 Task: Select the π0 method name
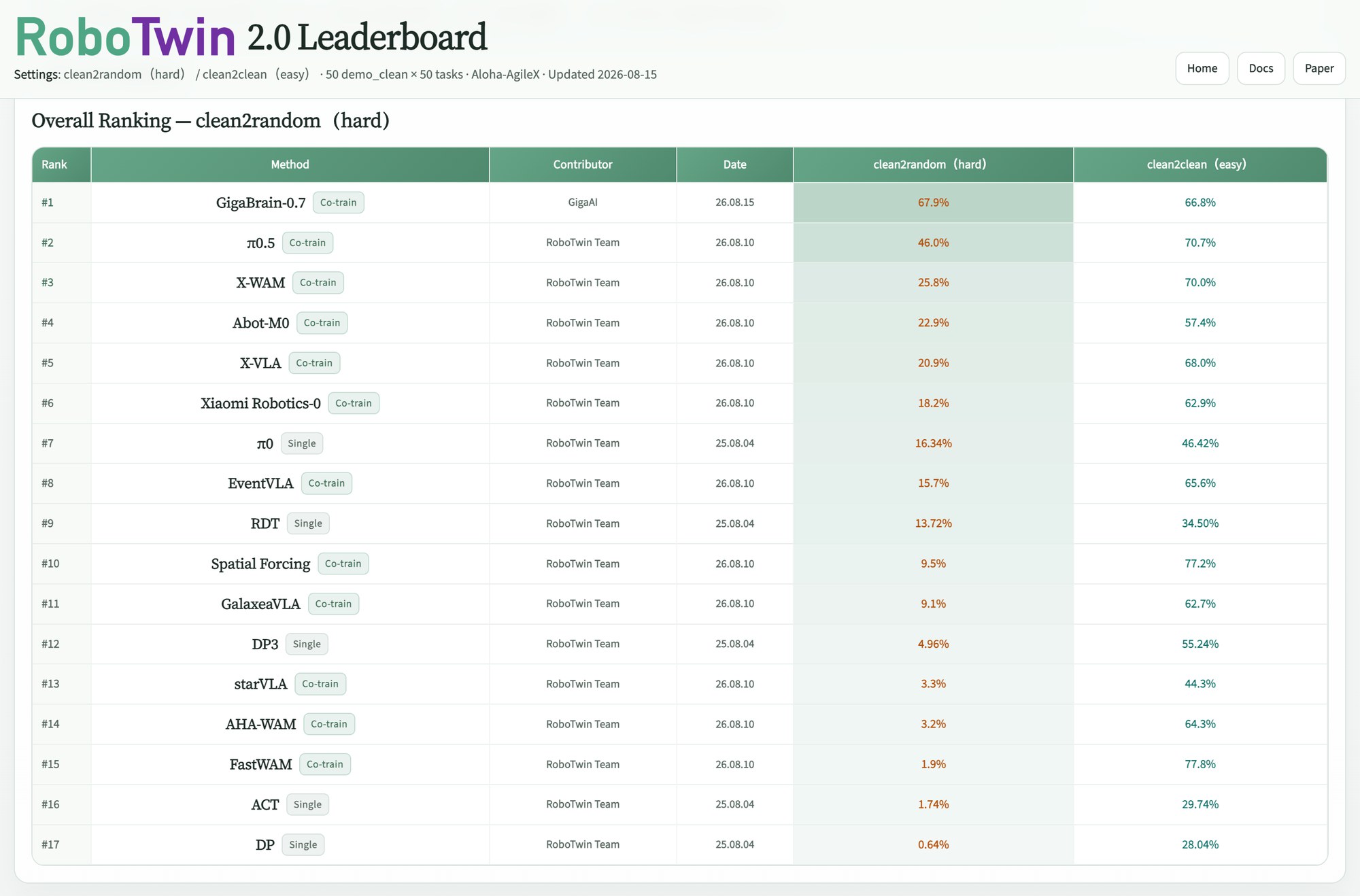click(x=265, y=443)
